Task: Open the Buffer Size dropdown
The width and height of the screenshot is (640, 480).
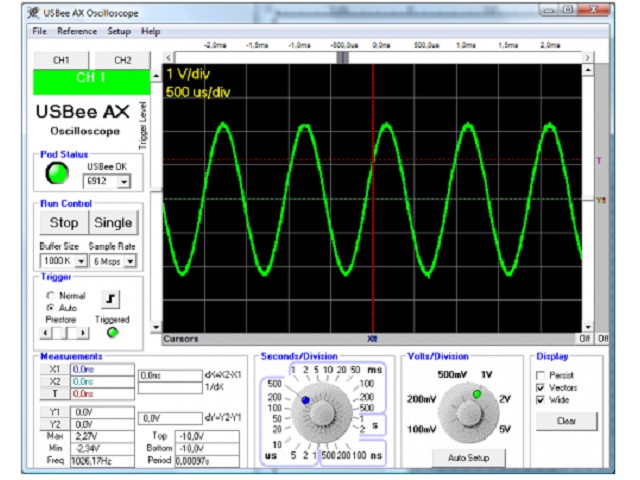Action: tap(81, 261)
